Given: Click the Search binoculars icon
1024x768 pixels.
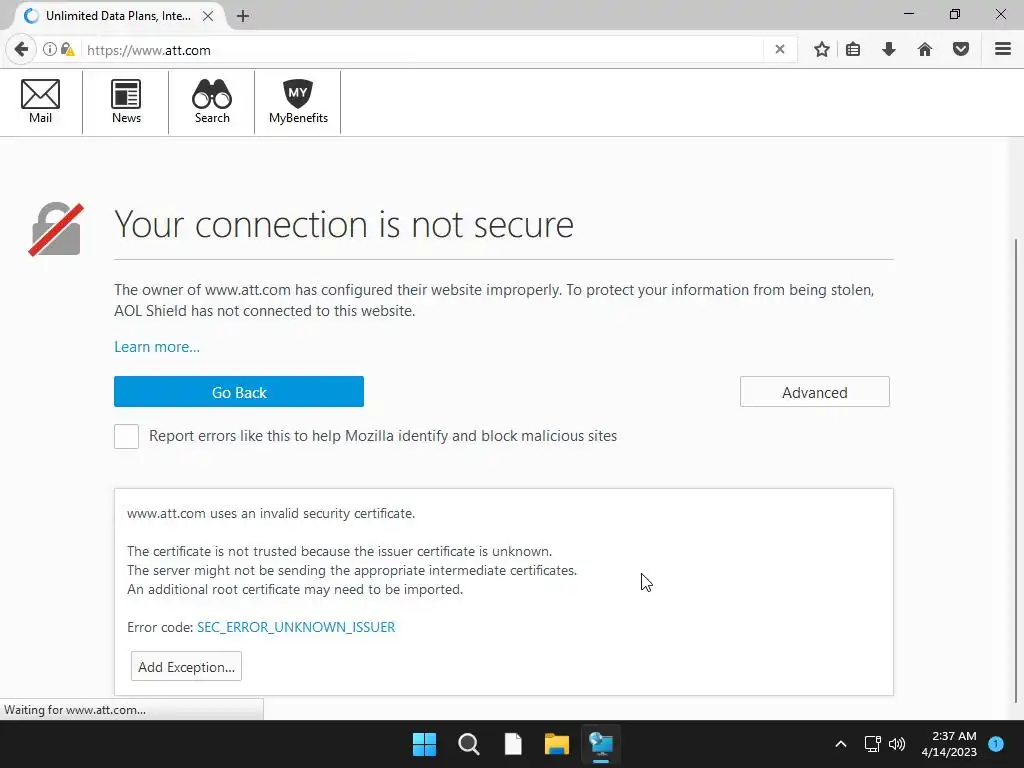Looking at the screenshot, I should [212, 101].
